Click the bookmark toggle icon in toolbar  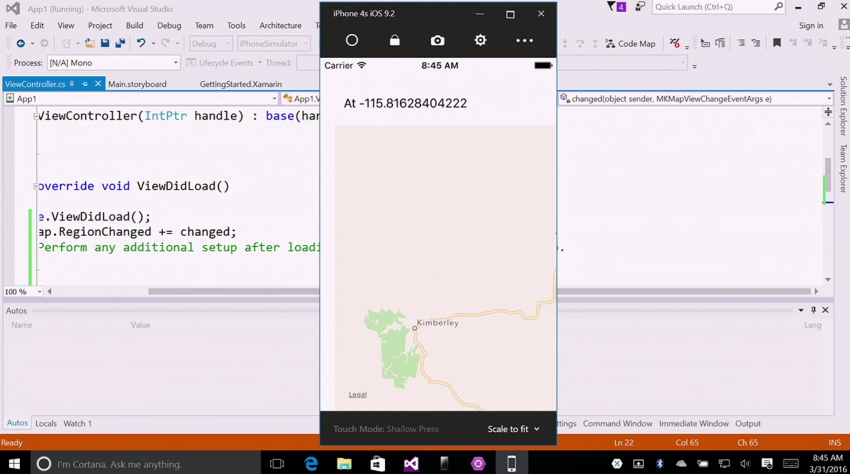coord(777,43)
